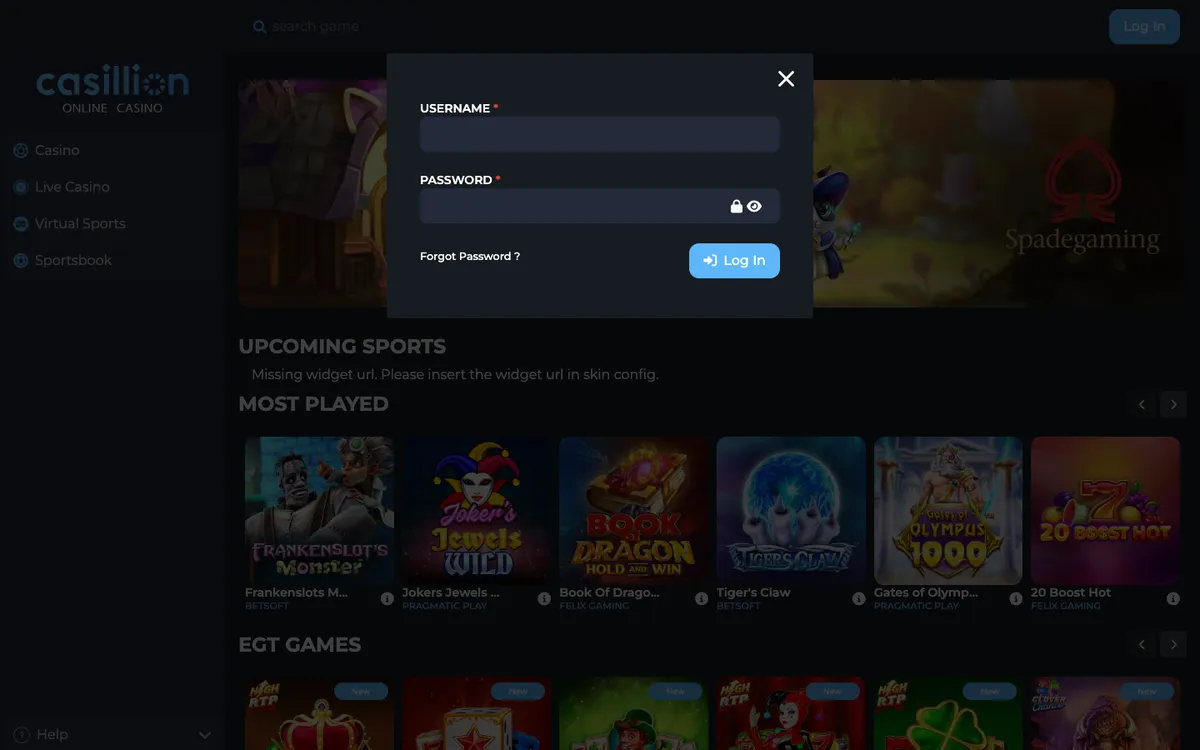This screenshot has height=750, width=1200.
Task: Expand the Help chevron
Action: pyautogui.click(x=205, y=735)
